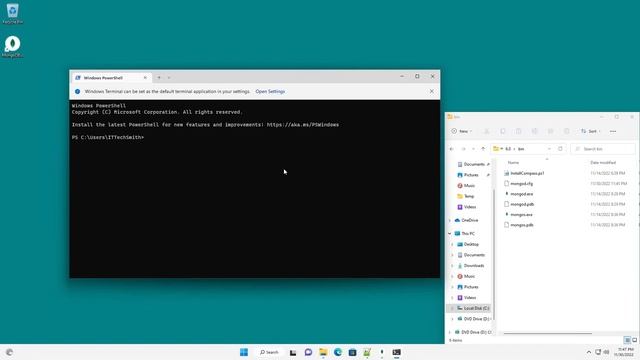
Task: Open Task View from the taskbar
Action: click(293, 352)
